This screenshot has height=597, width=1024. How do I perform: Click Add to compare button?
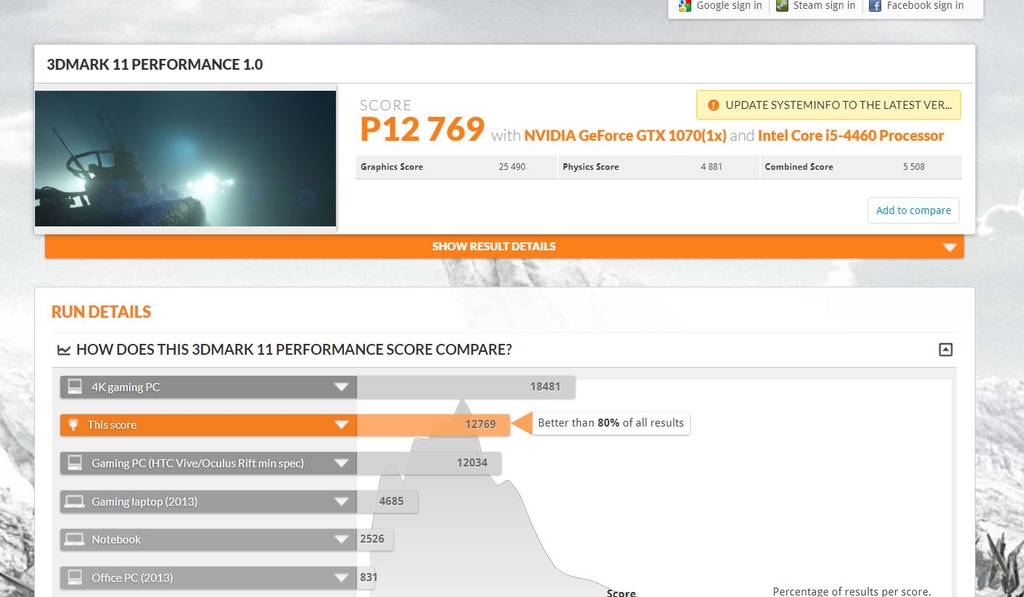click(x=913, y=210)
